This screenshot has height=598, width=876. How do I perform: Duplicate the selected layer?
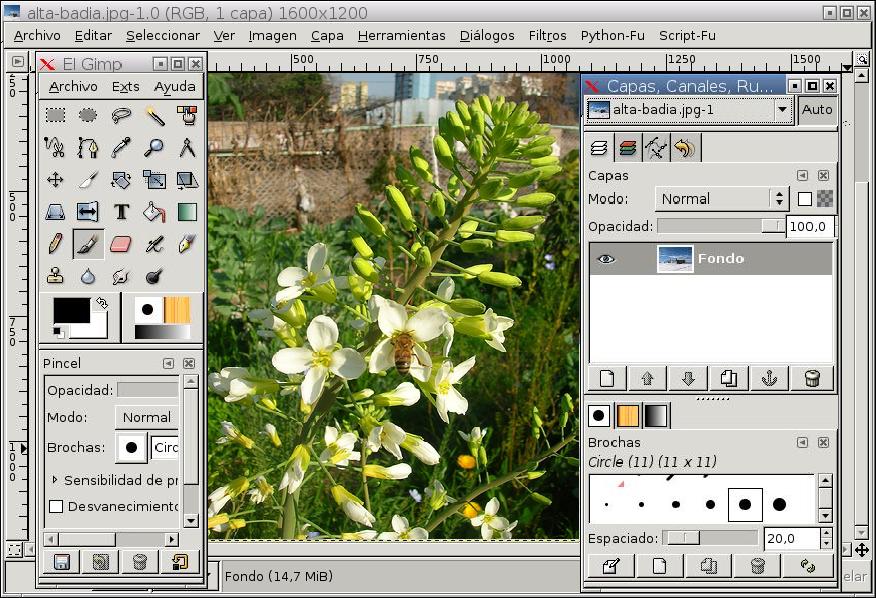coord(729,378)
